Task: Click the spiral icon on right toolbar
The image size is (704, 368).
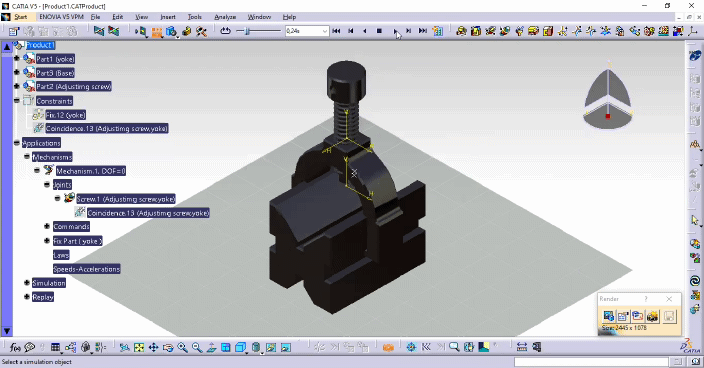Action: [x=695, y=281]
